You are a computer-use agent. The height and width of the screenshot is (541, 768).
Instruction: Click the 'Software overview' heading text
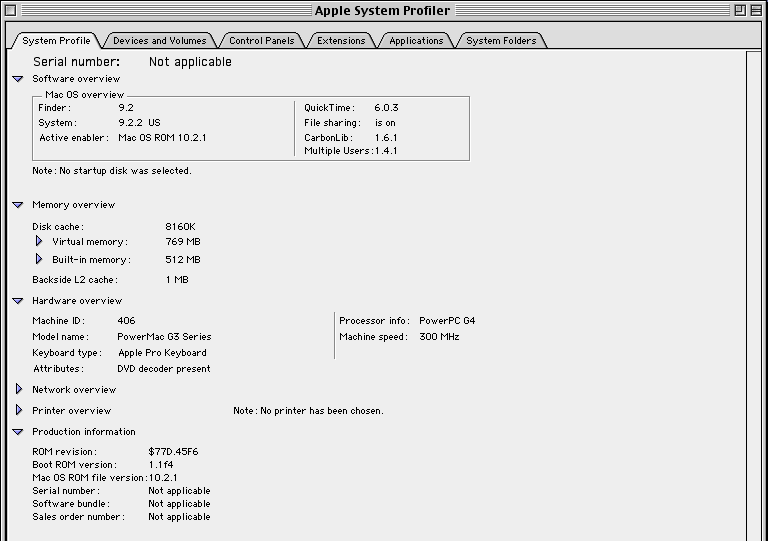[x=76, y=79]
